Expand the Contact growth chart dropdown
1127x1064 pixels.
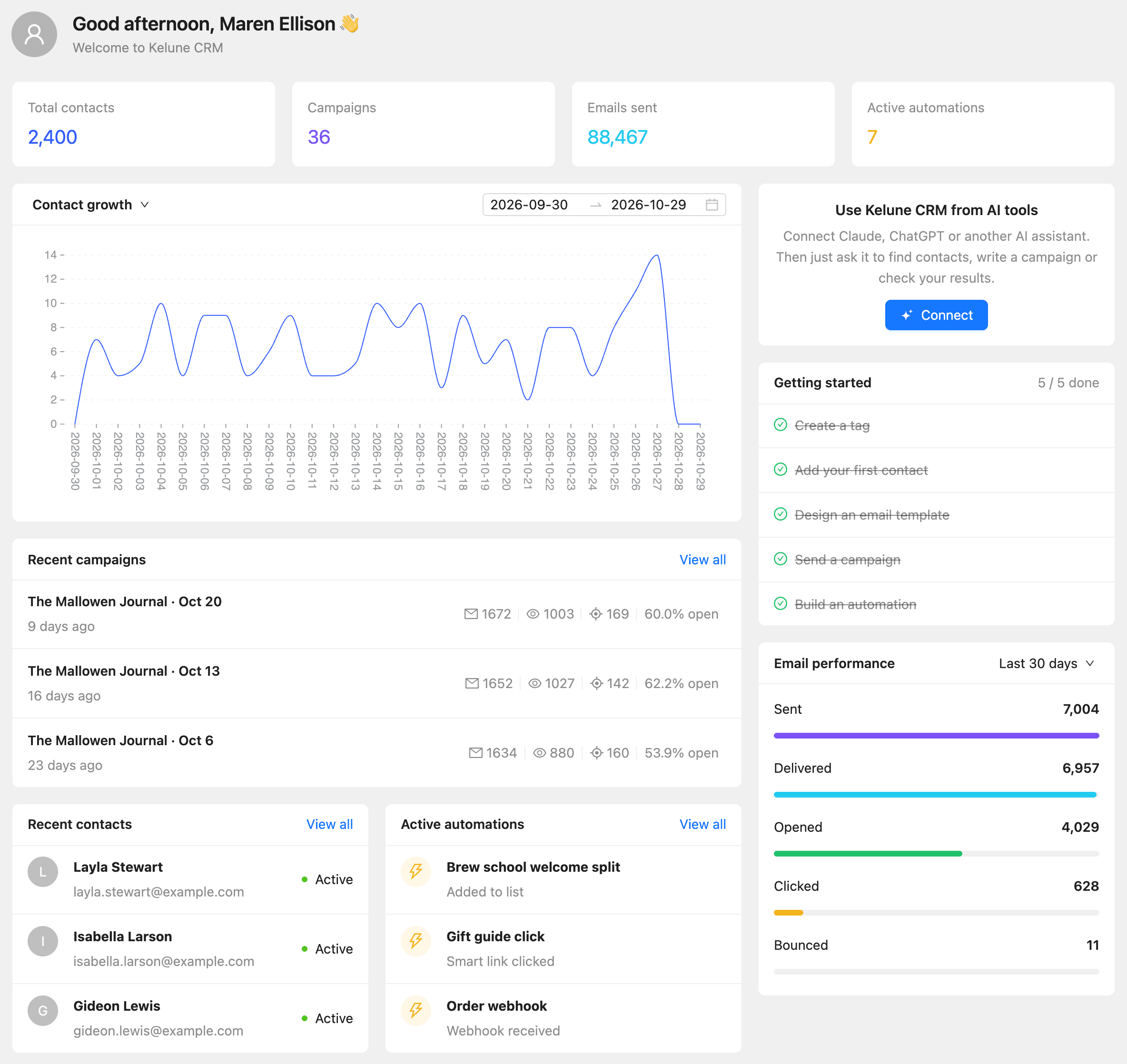[91, 205]
